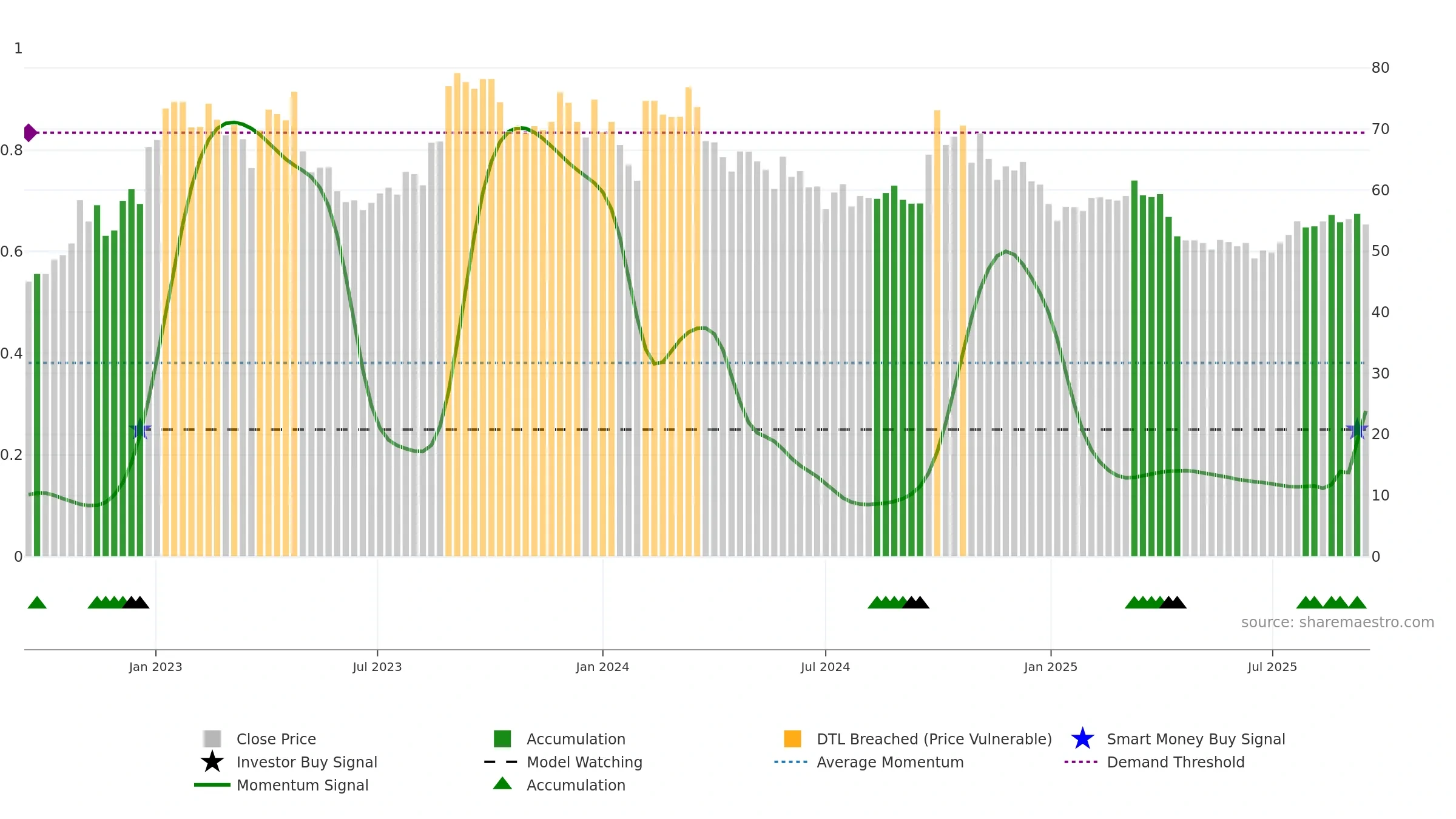
Task: Click the DTL Breached orange legend swatch
Action: pos(792,739)
